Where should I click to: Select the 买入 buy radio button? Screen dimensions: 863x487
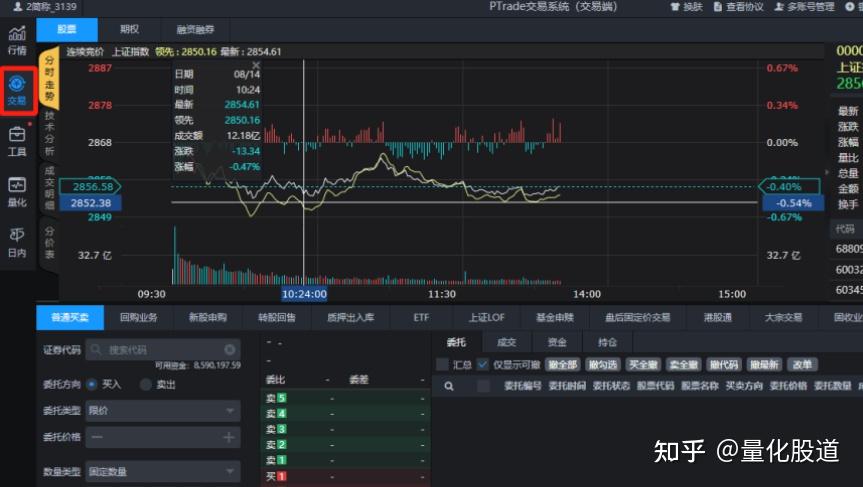(92, 384)
